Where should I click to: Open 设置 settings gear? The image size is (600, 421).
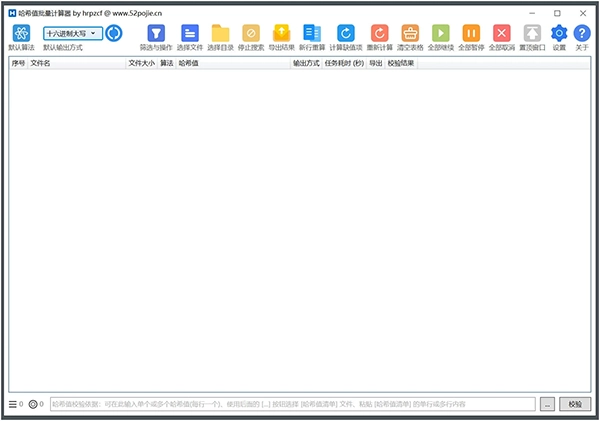click(559, 34)
